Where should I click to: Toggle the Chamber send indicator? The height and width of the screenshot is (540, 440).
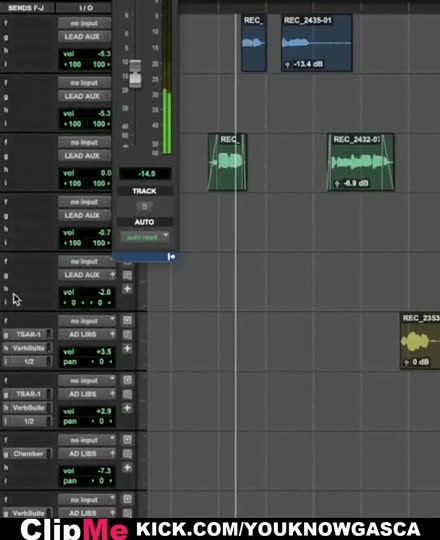click(49, 454)
